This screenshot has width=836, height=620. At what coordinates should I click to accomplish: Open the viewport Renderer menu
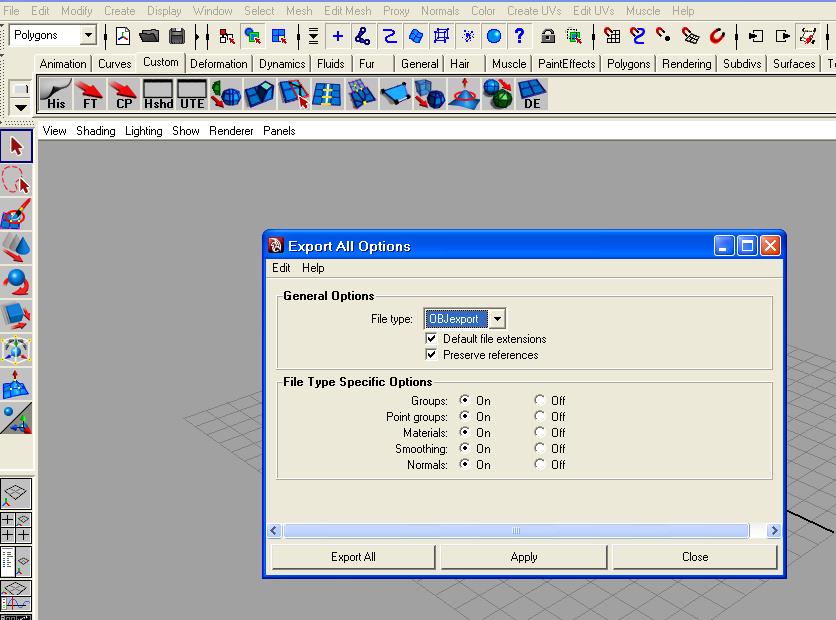(x=231, y=131)
